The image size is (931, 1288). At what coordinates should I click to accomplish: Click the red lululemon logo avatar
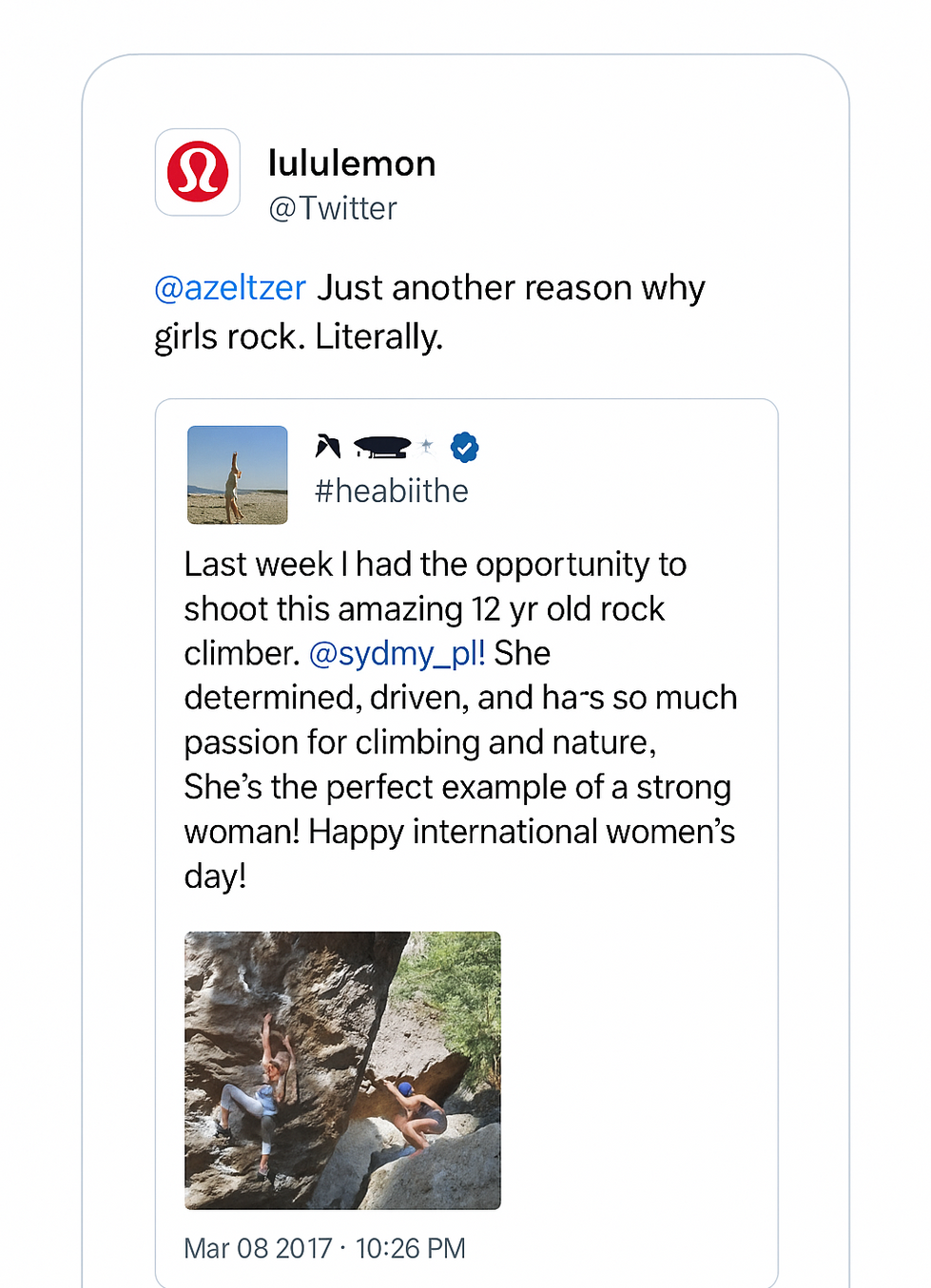[198, 172]
